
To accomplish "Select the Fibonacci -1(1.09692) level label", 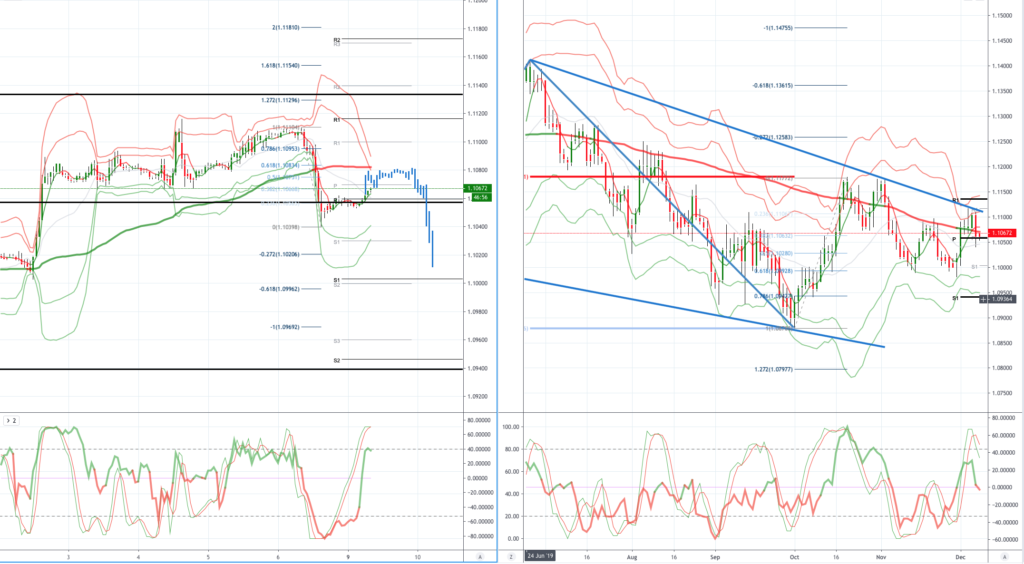I will coord(281,327).
